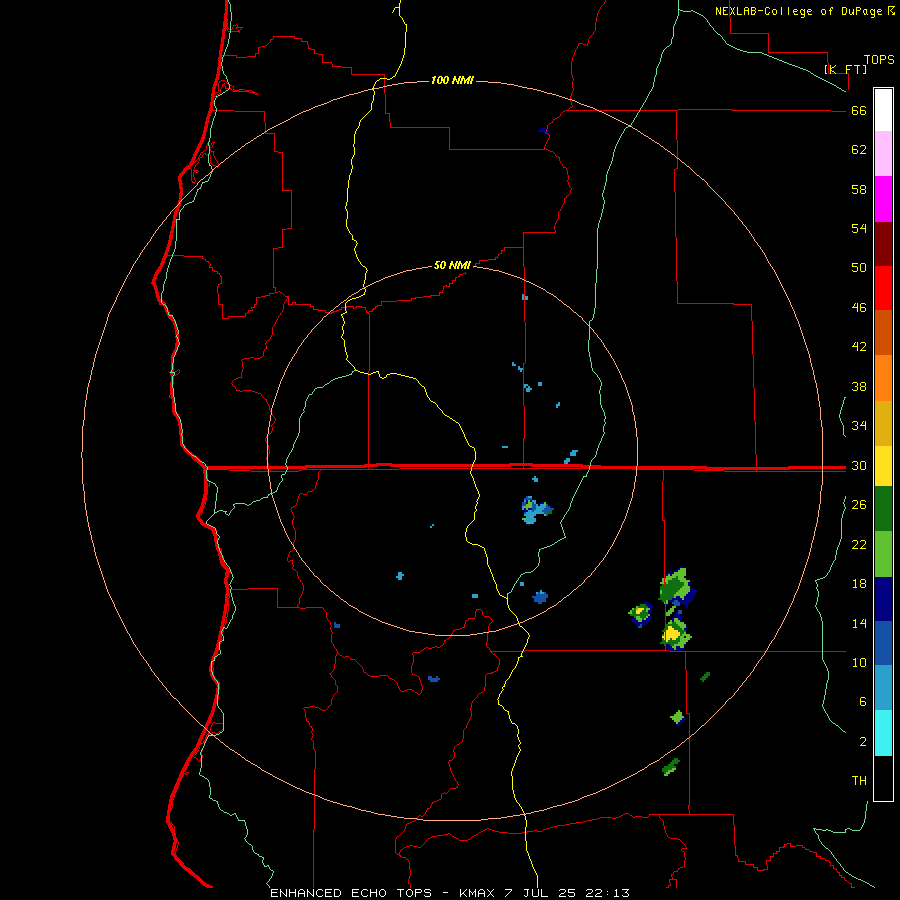Click the black TH threshold swatch
This screenshot has width=900, height=900.
pos(883,778)
